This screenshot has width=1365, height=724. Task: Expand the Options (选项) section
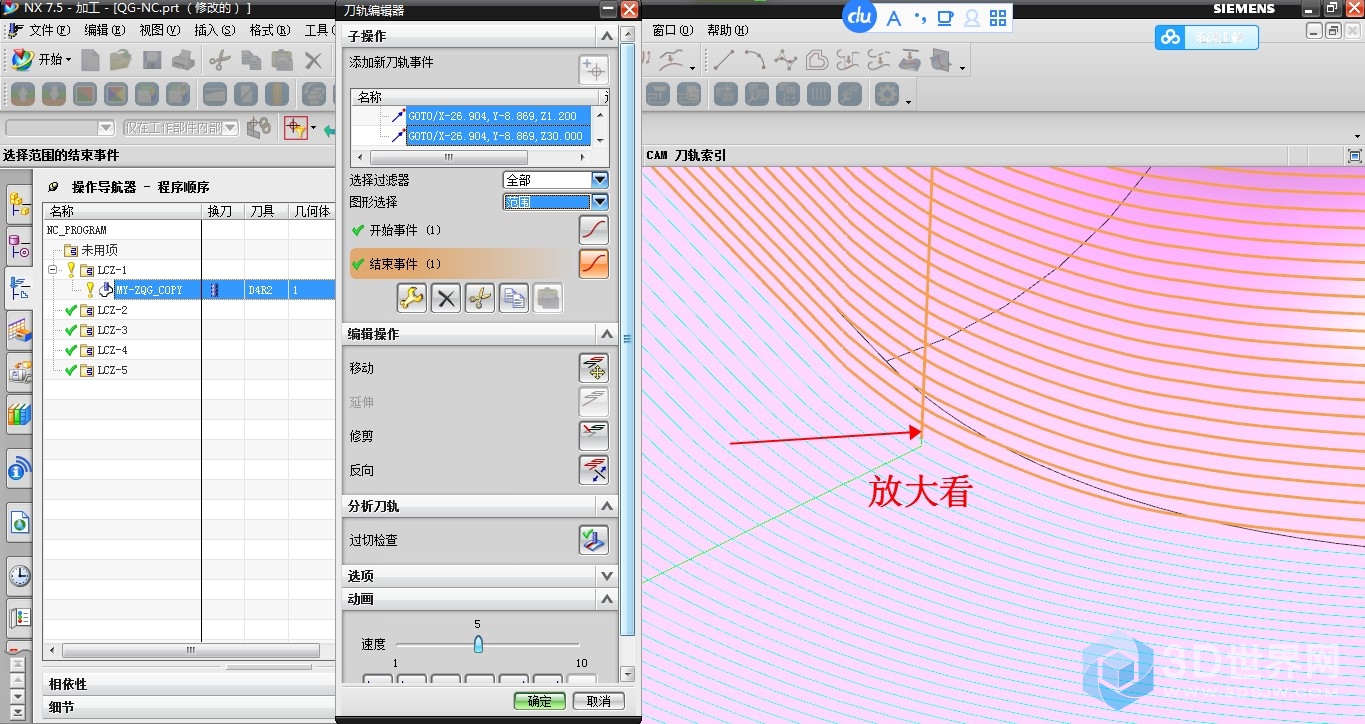click(x=606, y=576)
